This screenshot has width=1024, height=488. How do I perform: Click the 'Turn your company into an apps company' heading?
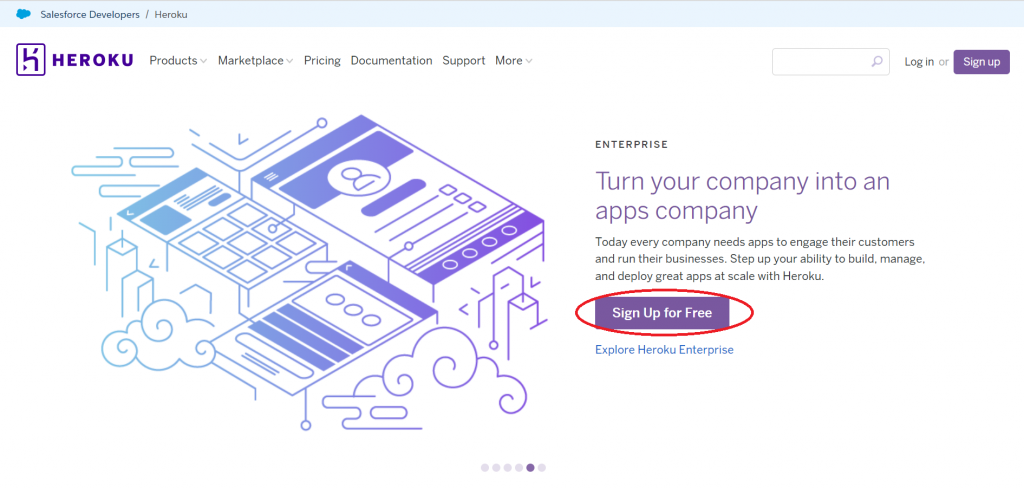[x=742, y=195]
